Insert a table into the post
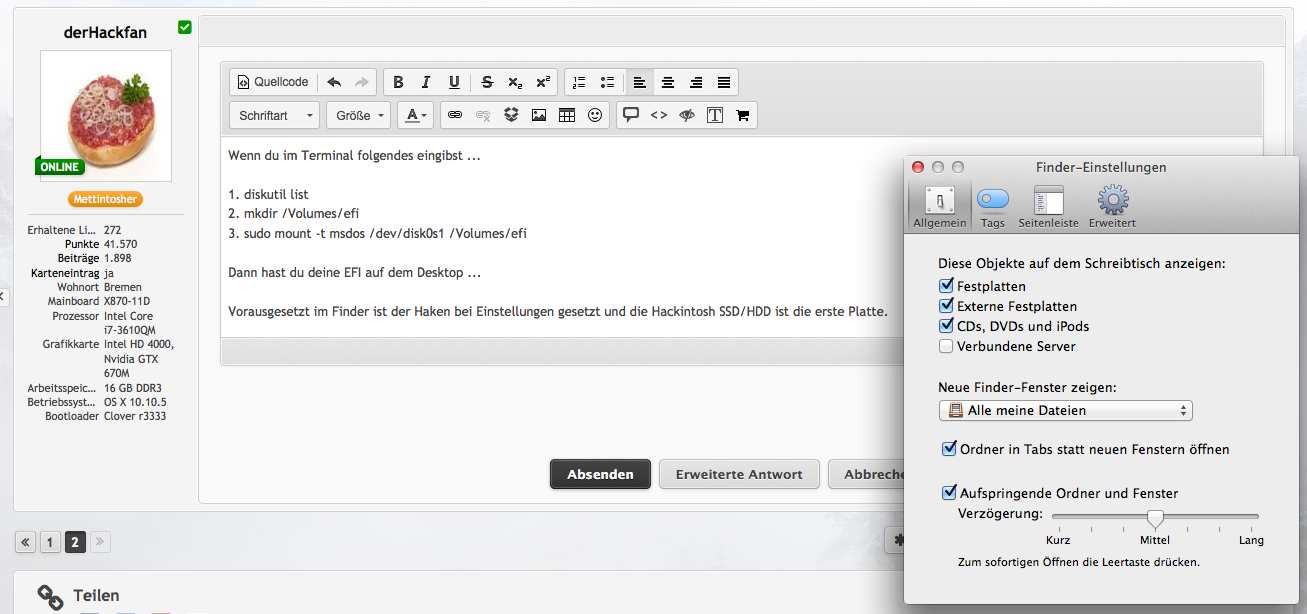 (567, 115)
